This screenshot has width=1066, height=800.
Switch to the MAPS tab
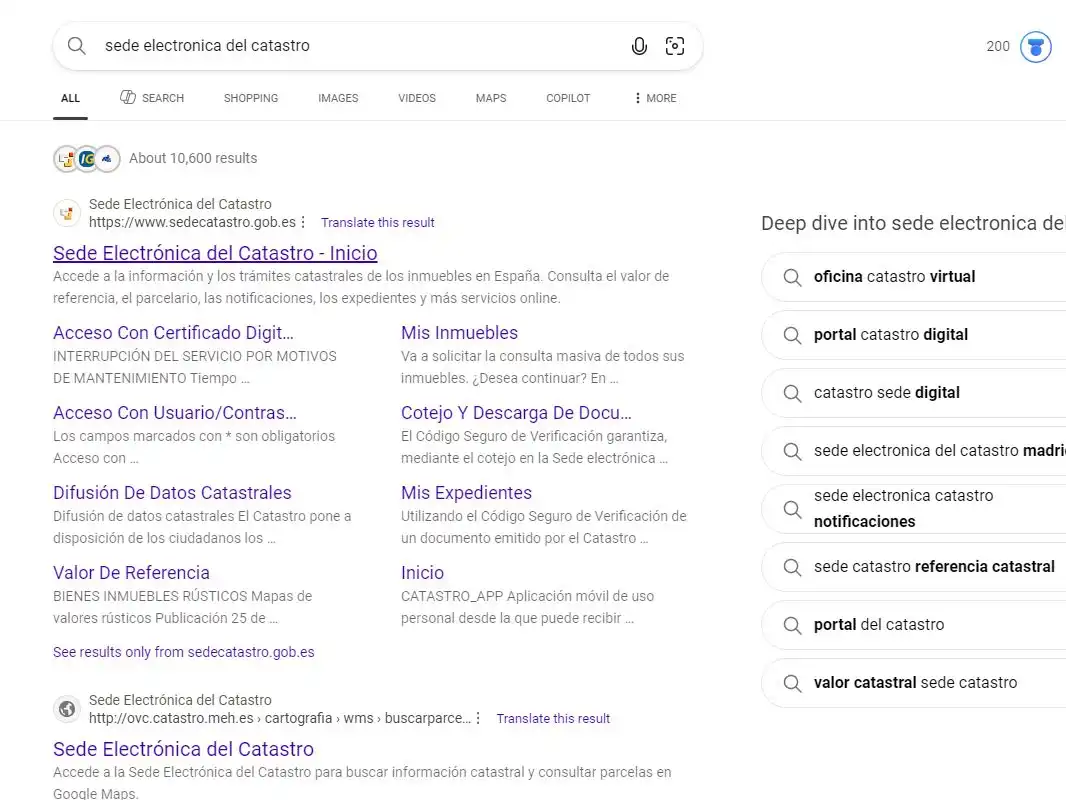pos(491,98)
